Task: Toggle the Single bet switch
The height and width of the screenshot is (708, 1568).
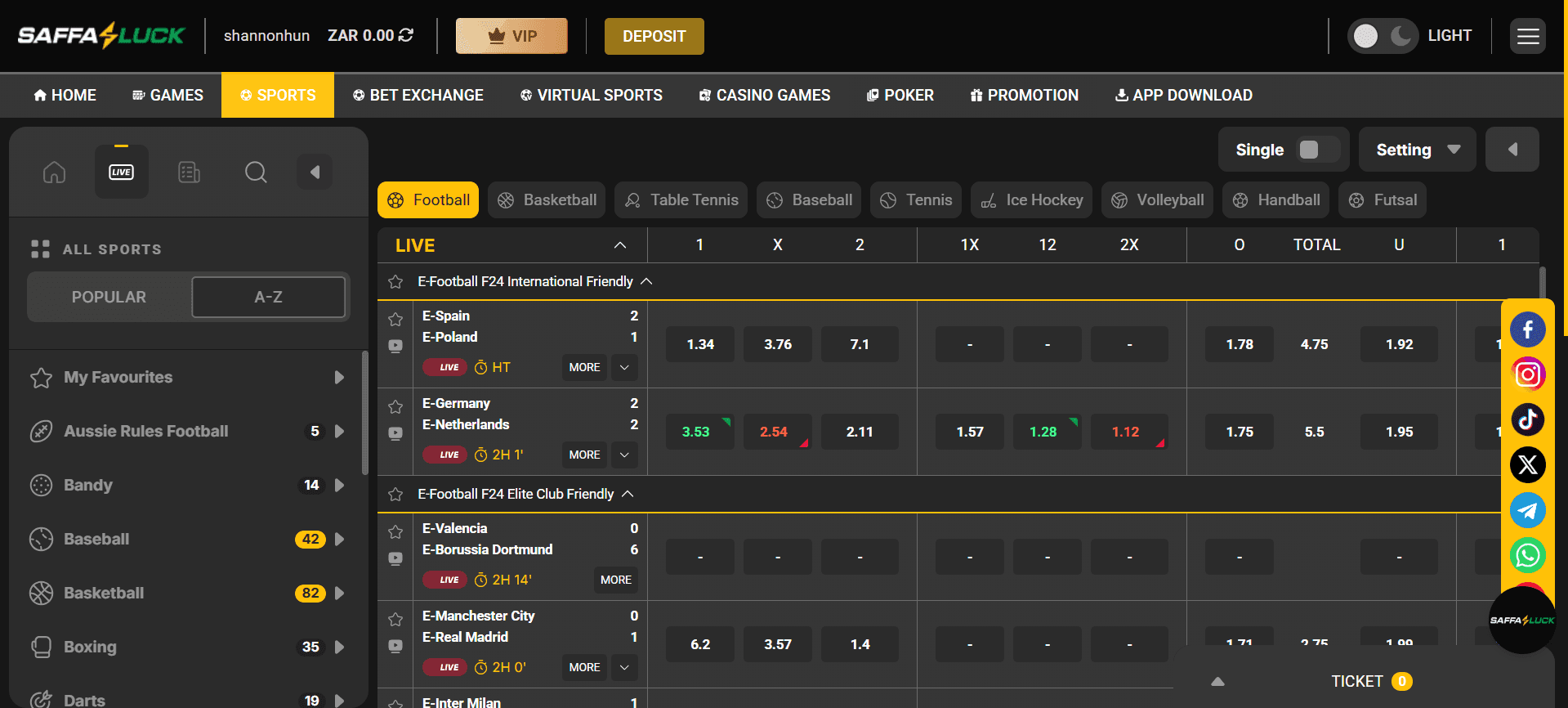Action: point(1318,150)
